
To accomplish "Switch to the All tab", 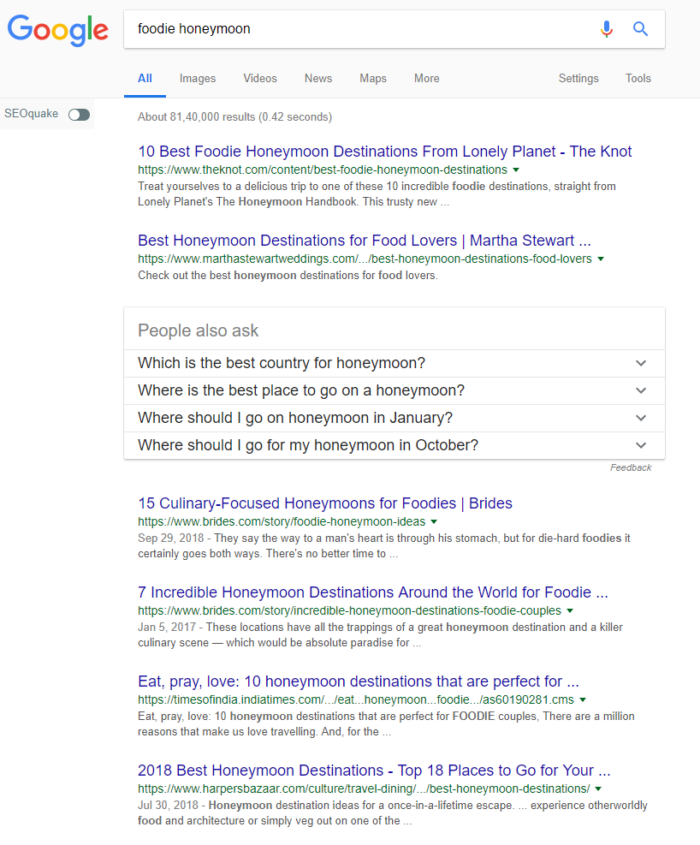I will pyautogui.click(x=145, y=79).
